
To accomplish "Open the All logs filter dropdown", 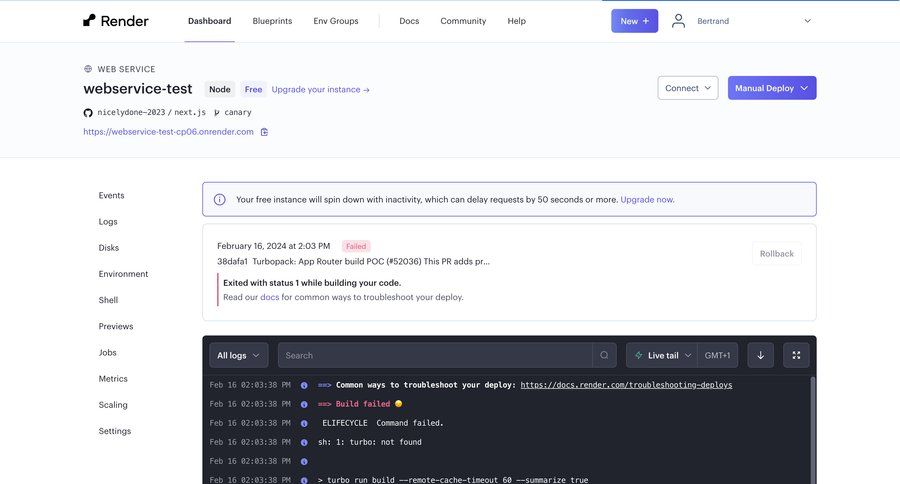I will [x=238, y=355].
